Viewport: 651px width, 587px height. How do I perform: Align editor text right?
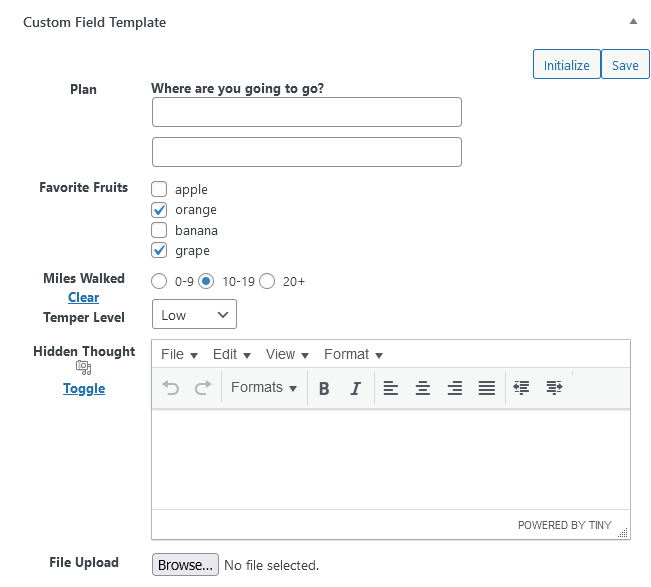[455, 388]
